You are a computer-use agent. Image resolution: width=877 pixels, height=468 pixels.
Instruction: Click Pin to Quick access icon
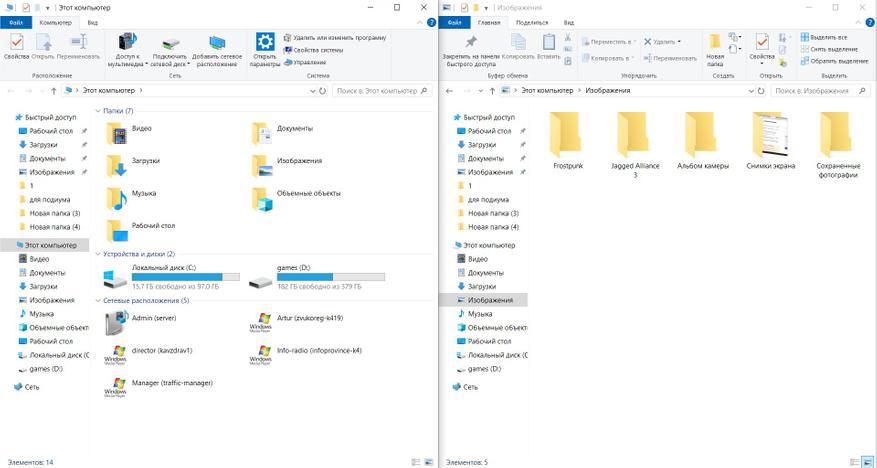pyautogui.click(x=471, y=42)
